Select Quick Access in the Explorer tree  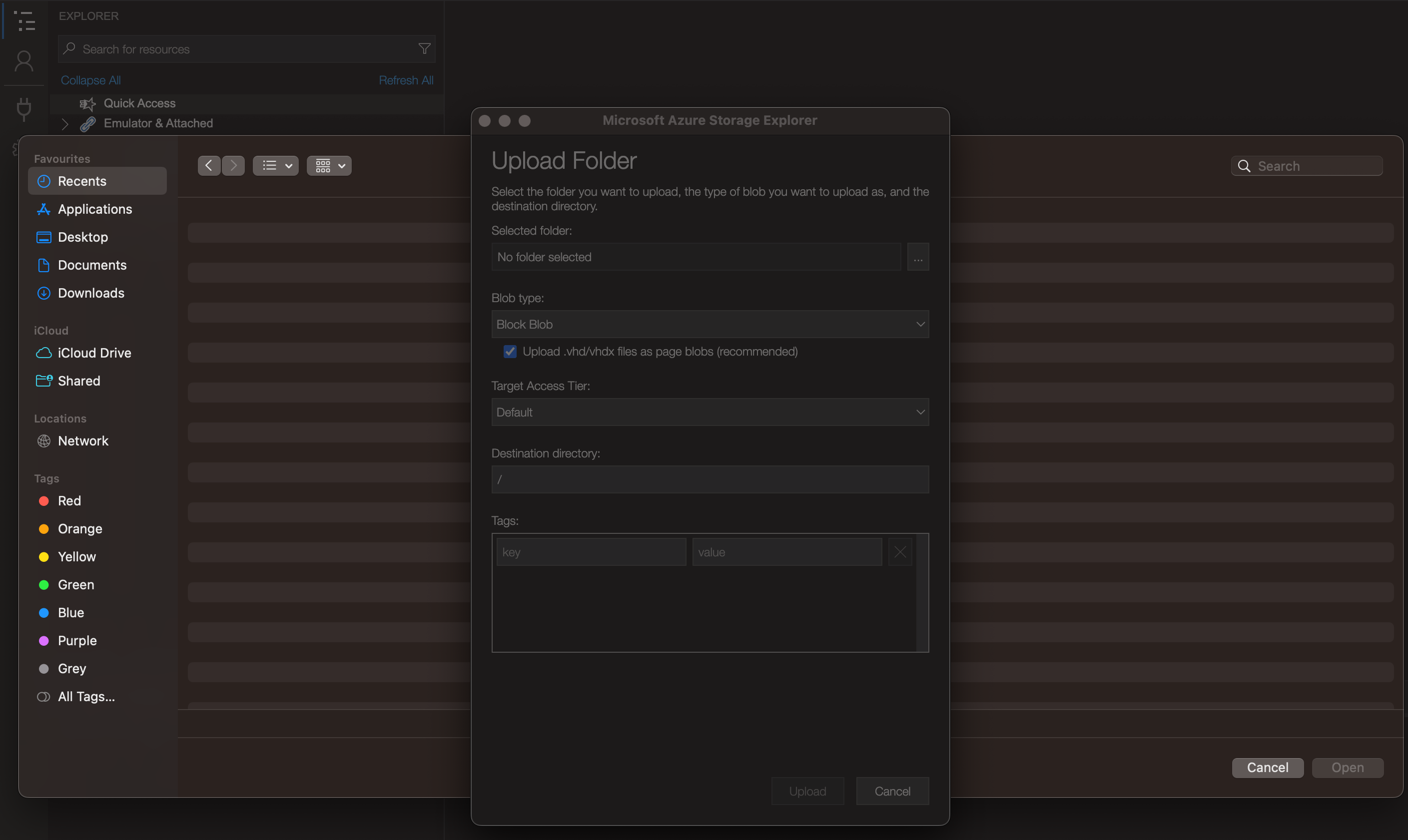coord(247,103)
